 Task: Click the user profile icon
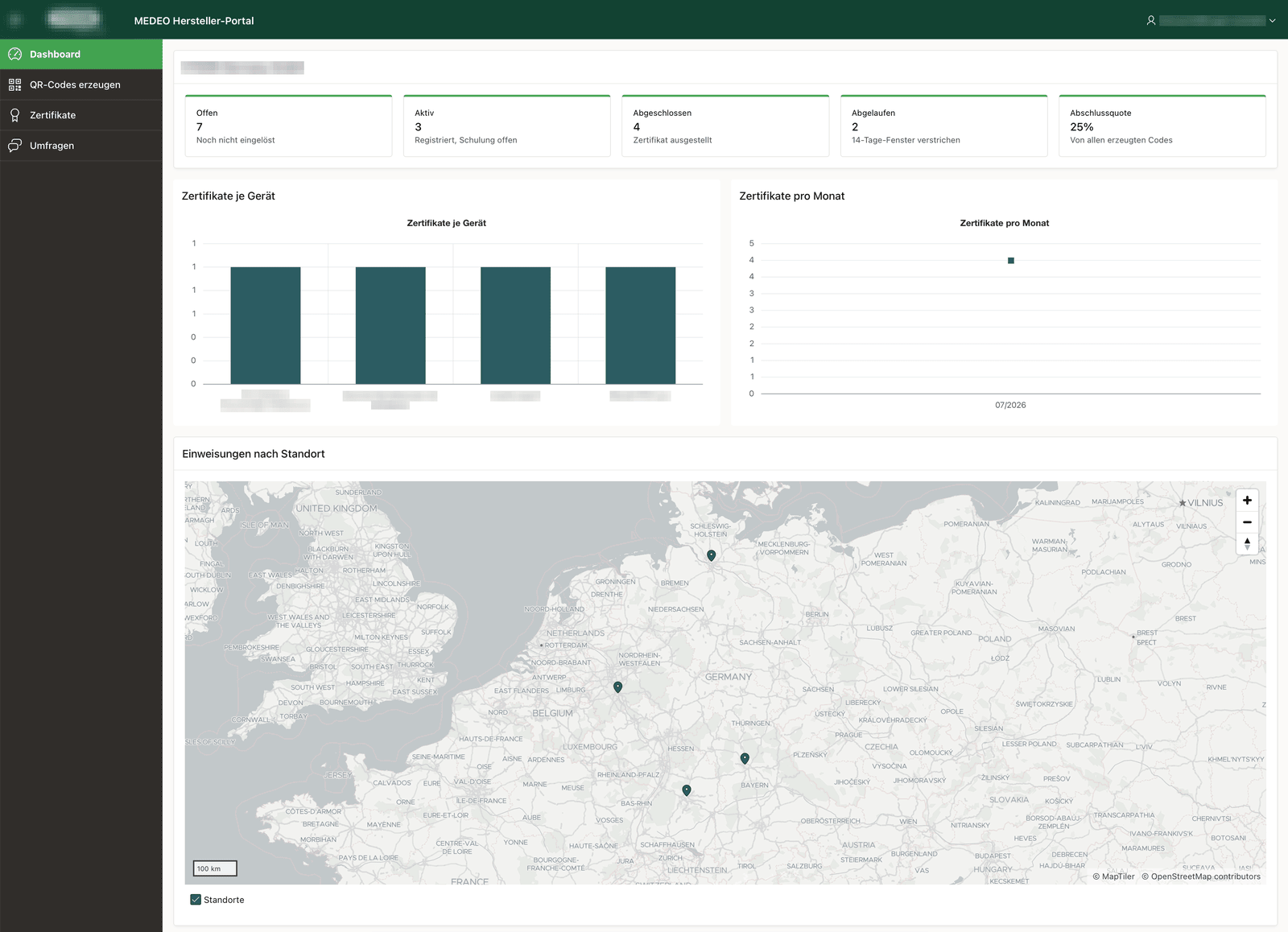[x=1151, y=20]
